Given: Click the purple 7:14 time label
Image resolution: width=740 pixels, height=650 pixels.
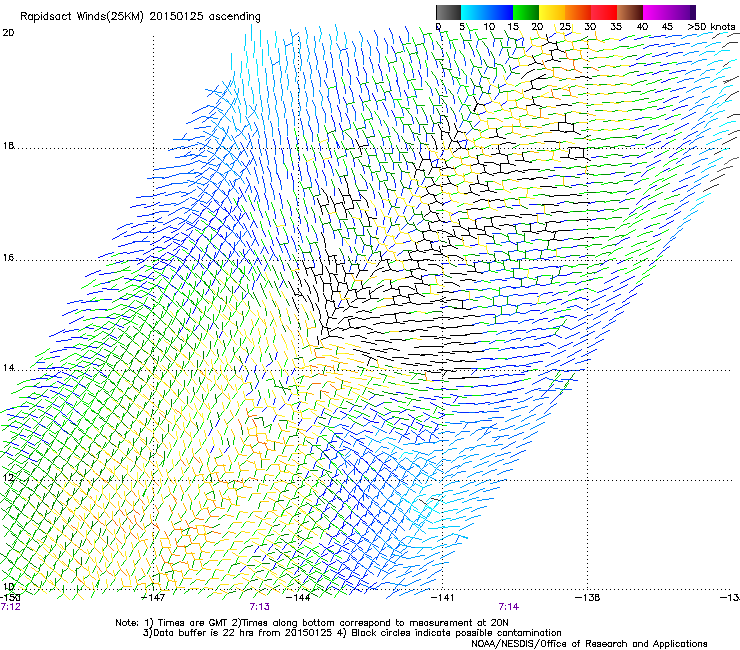Looking at the screenshot, I should (x=509, y=607).
